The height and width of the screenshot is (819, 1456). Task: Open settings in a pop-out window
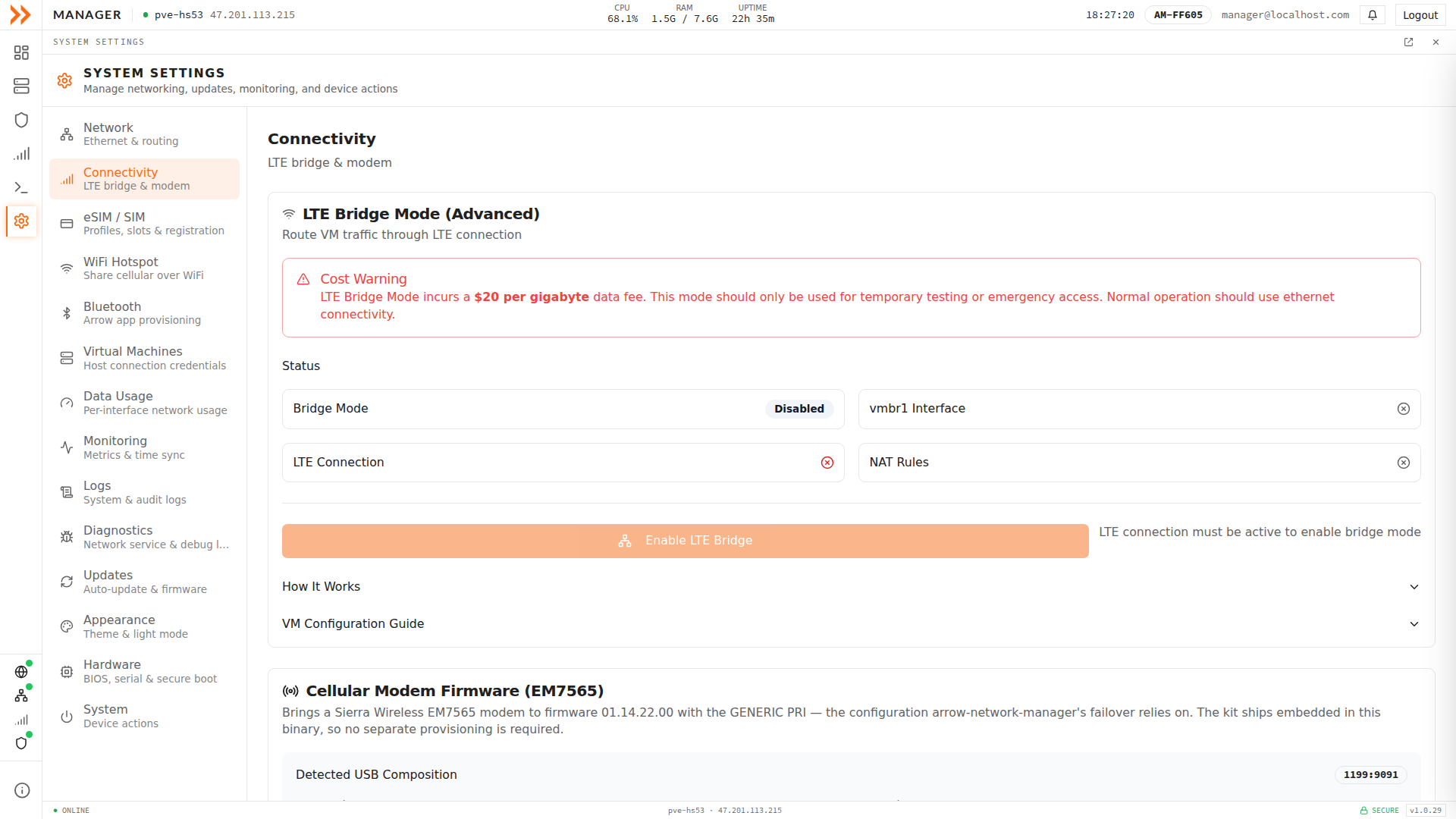[x=1408, y=42]
